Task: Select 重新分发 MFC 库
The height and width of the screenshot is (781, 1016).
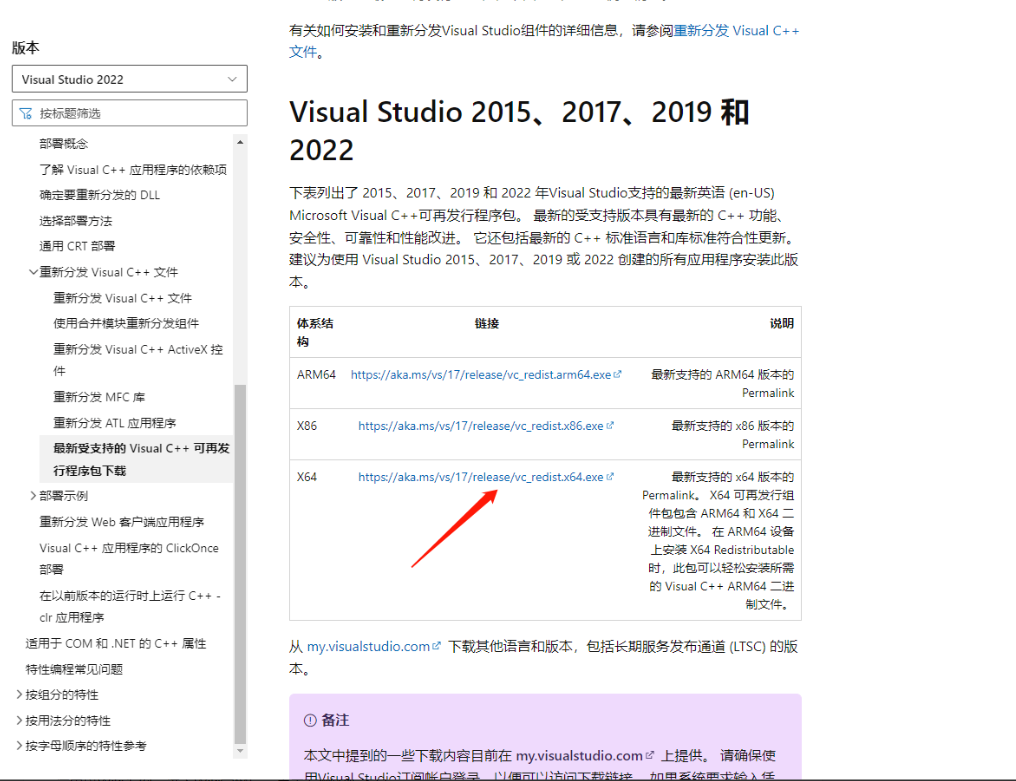Action: click(x=99, y=397)
